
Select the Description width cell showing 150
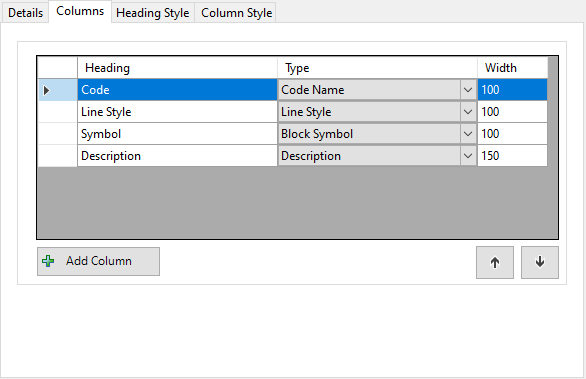pos(512,156)
